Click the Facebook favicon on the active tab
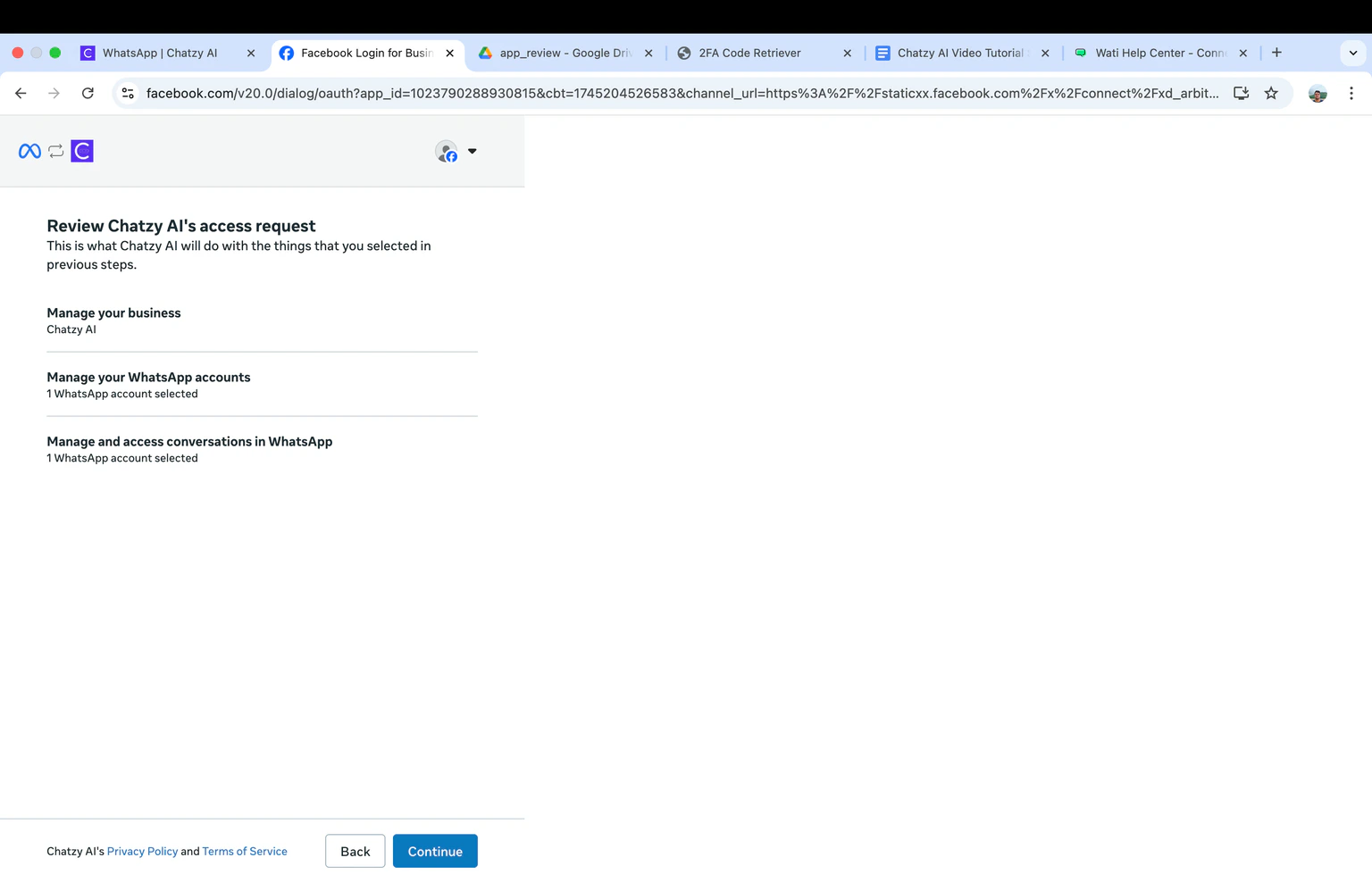 click(287, 53)
